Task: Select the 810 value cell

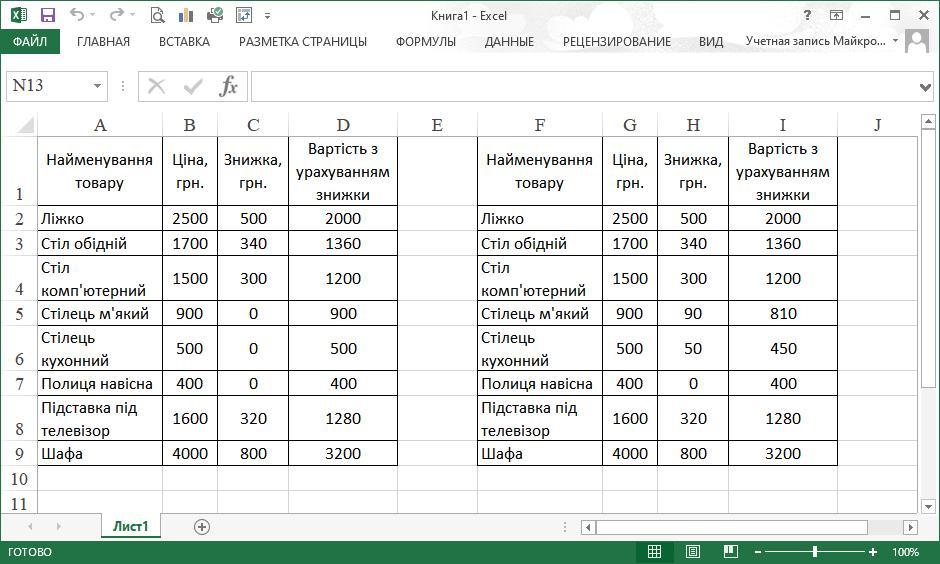Action: click(x=783, y=313)
